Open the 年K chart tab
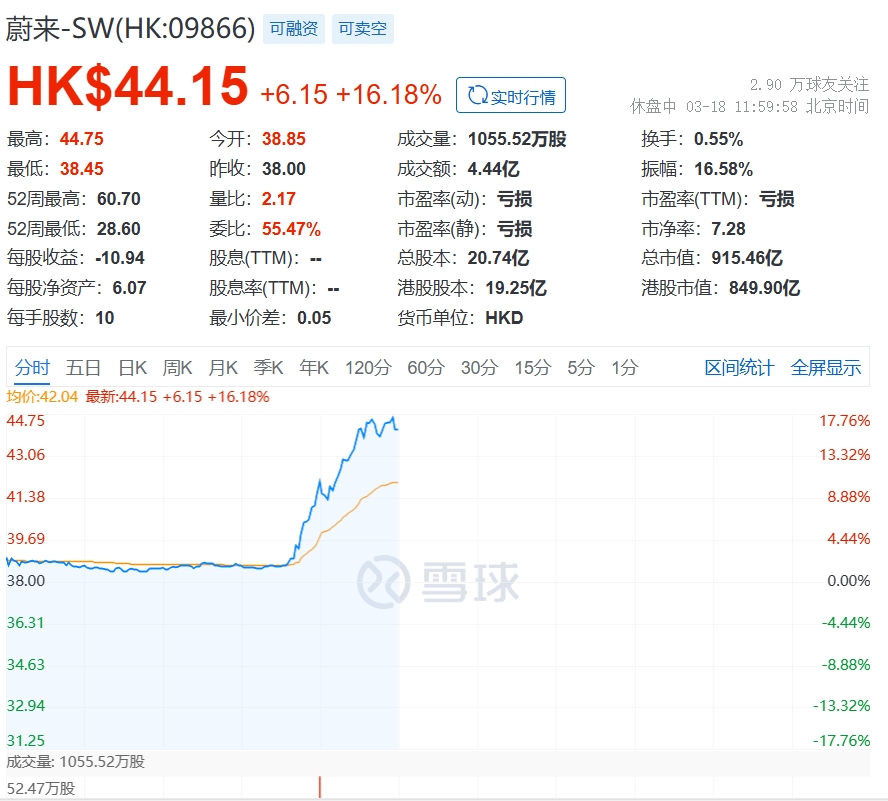Screen dimensions: 888x801 pos(314,368)
